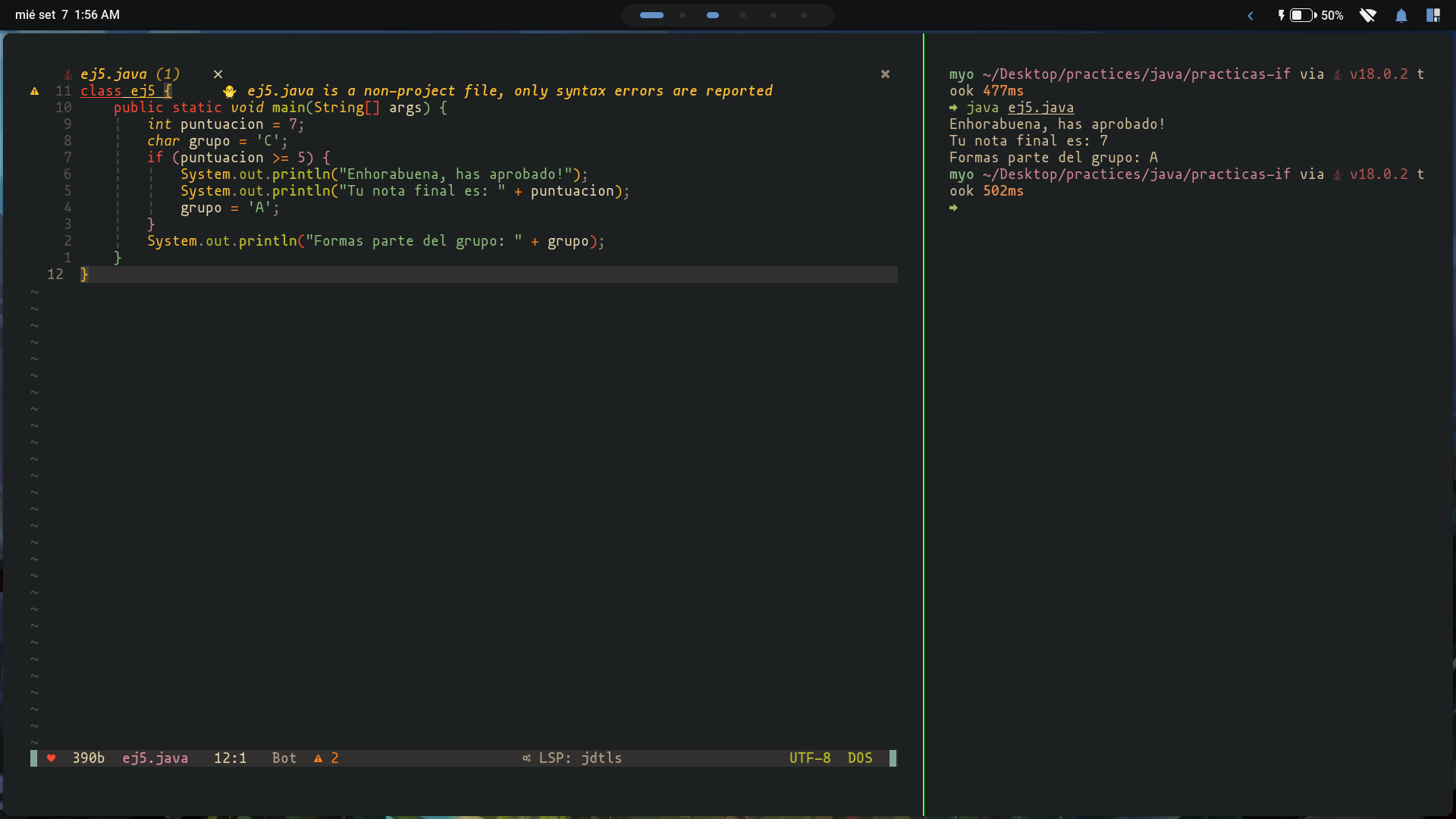Screen dimensions: 1456x819
Task: Click the Wi-Fi disconnected icon
Action: (1367, 15)
